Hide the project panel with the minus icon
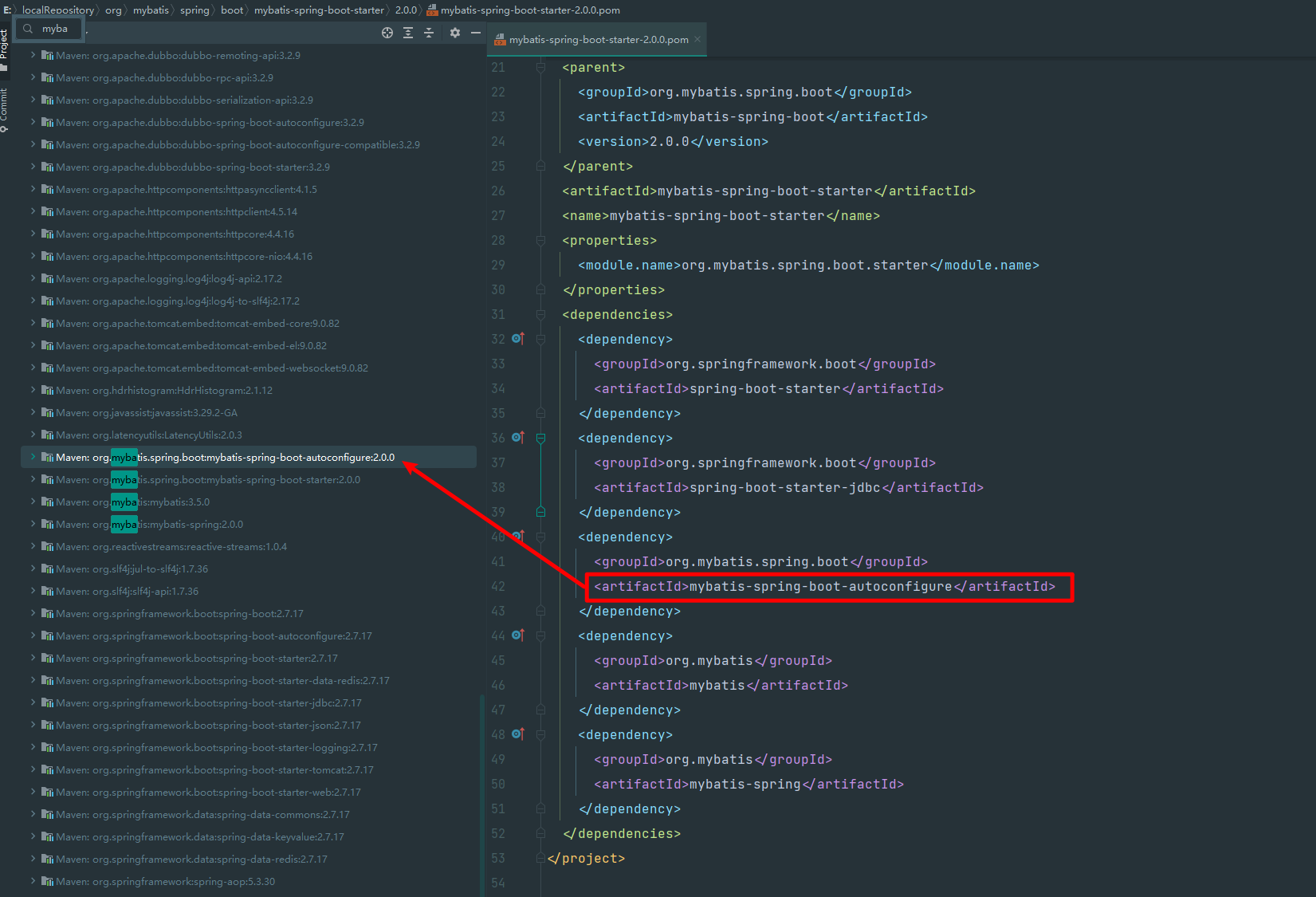Viewport: 1316px width, 897px height. point(476,33)
